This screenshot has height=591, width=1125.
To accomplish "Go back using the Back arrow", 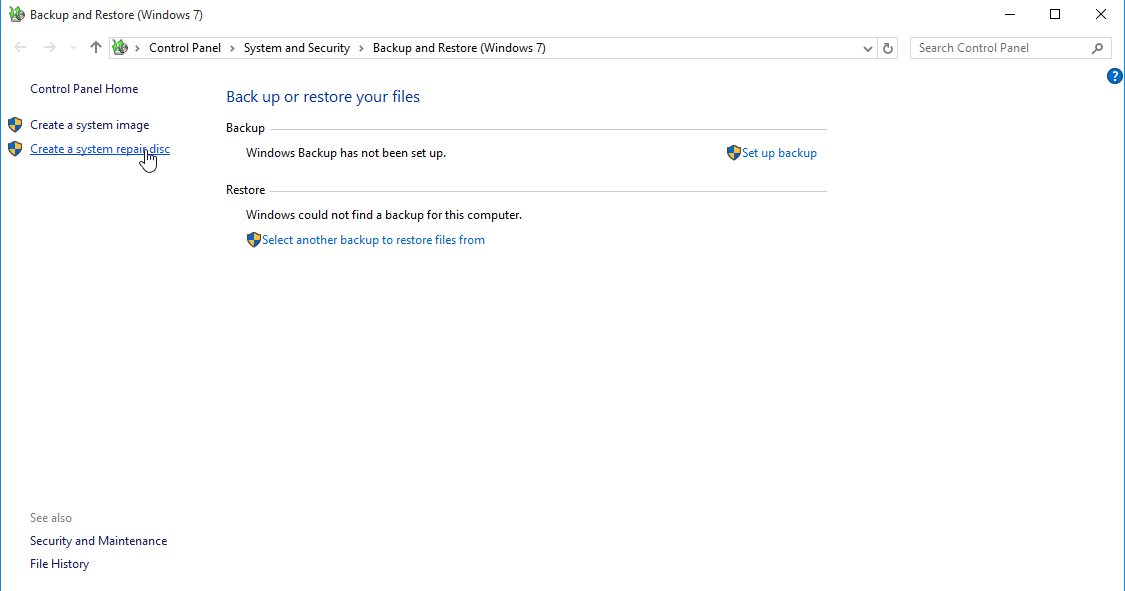I will click(20, 48).
